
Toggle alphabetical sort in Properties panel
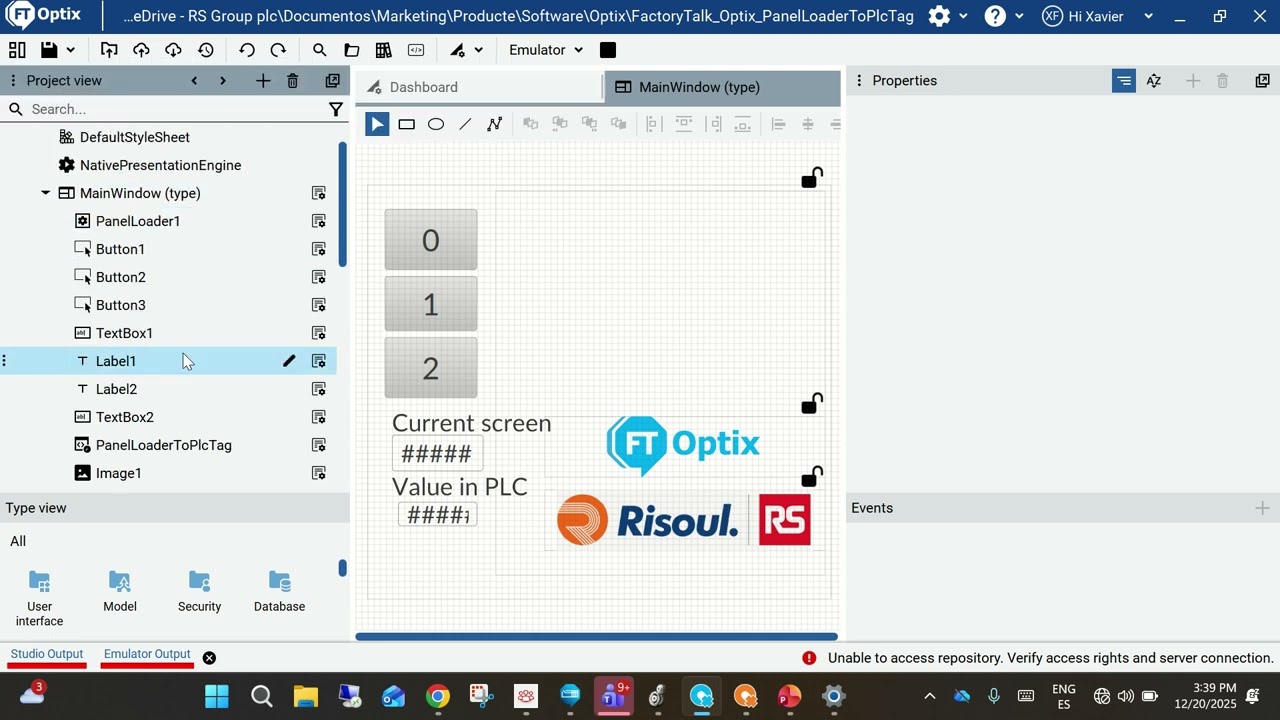[x=1154, y=81]
